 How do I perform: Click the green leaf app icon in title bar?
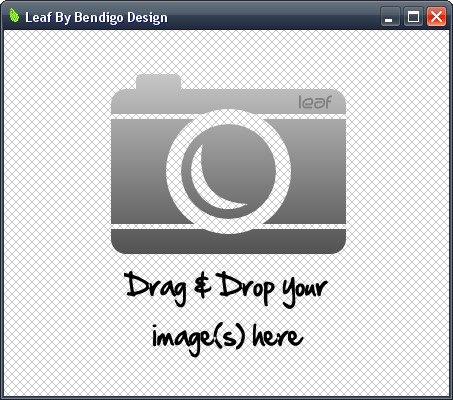click(x=14, y=16)
